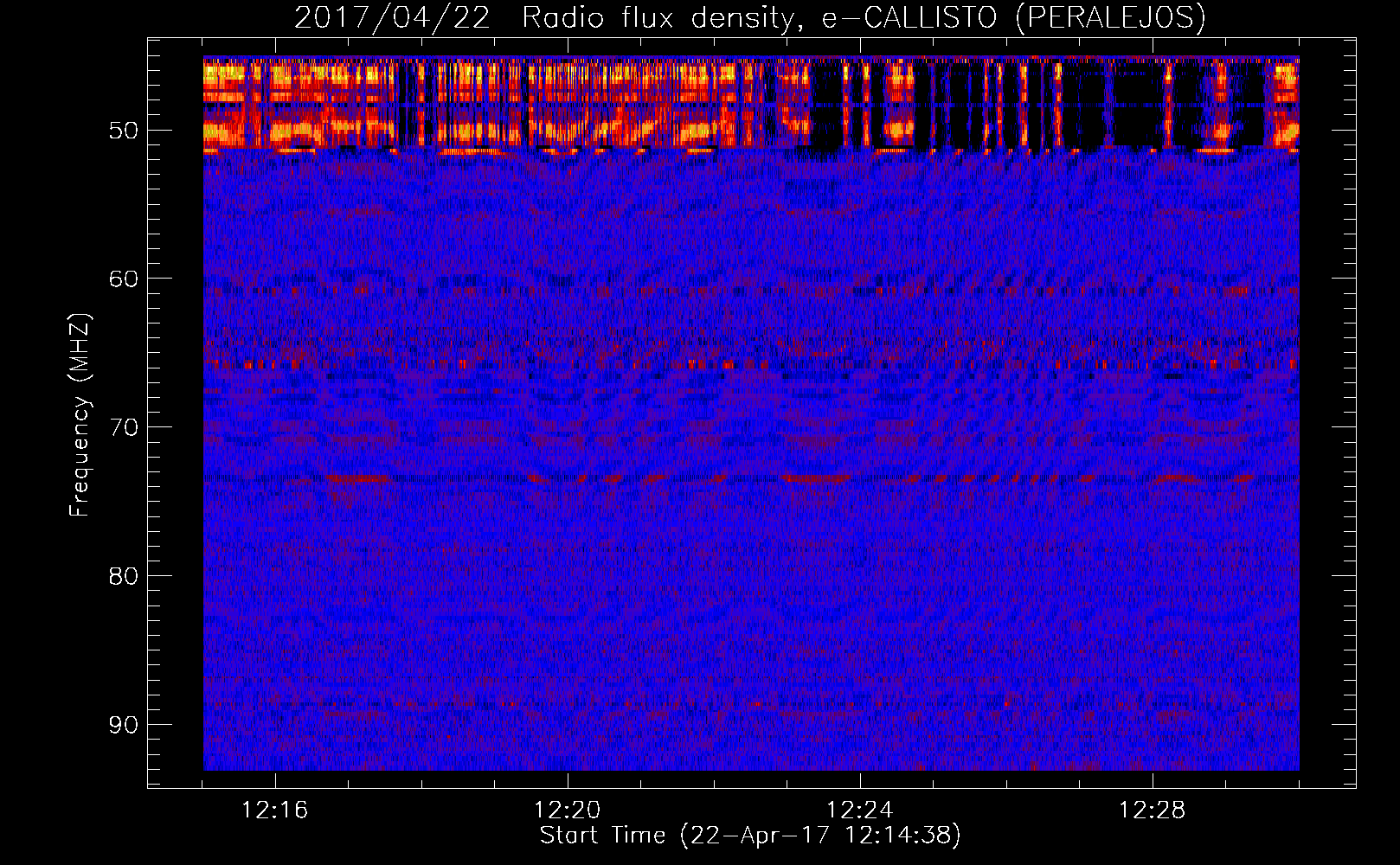Click the 12:20 time tick label
Image resolution: width=1400 pixels, height=865 pixels.
[568, 811]
